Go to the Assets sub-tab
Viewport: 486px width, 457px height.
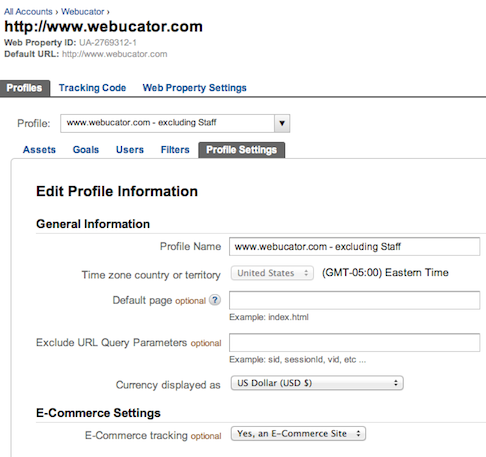click(x=39, y=150)
